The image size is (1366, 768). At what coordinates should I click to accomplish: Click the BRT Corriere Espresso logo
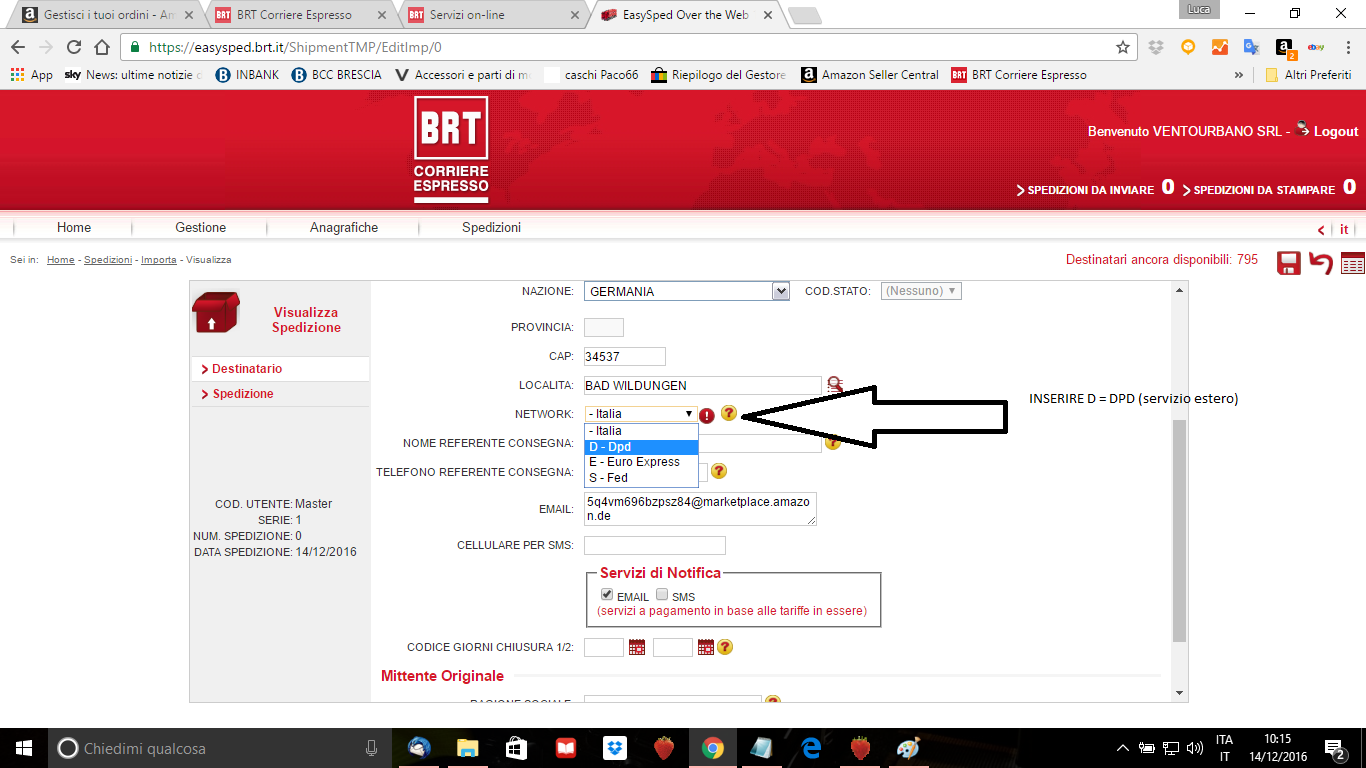451,150
